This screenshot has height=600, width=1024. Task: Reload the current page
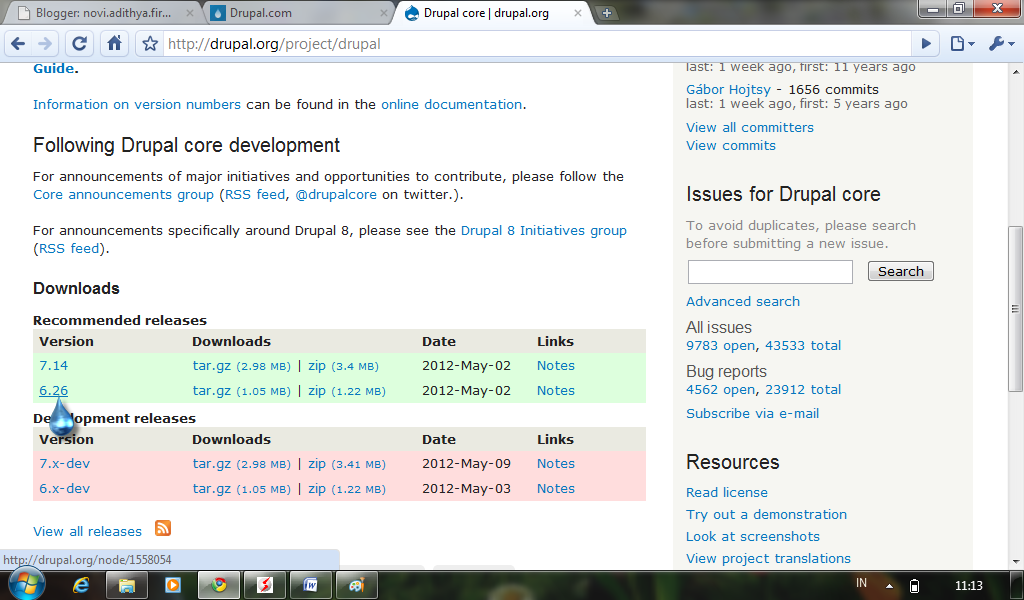pyautogui.click(x=80, y=44)
